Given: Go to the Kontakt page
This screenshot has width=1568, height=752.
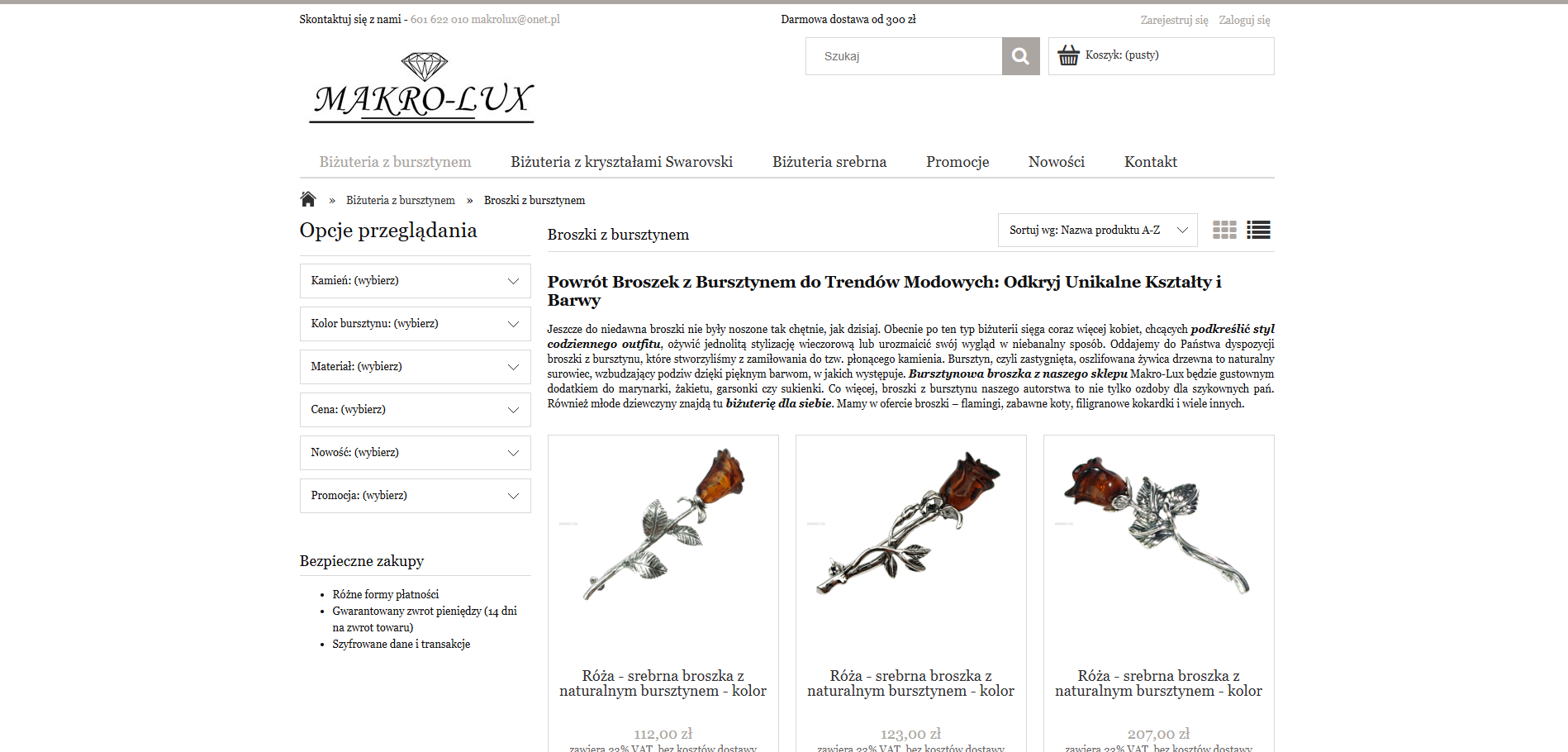Looking at the screenshot, I should [x=1150, y=162].
